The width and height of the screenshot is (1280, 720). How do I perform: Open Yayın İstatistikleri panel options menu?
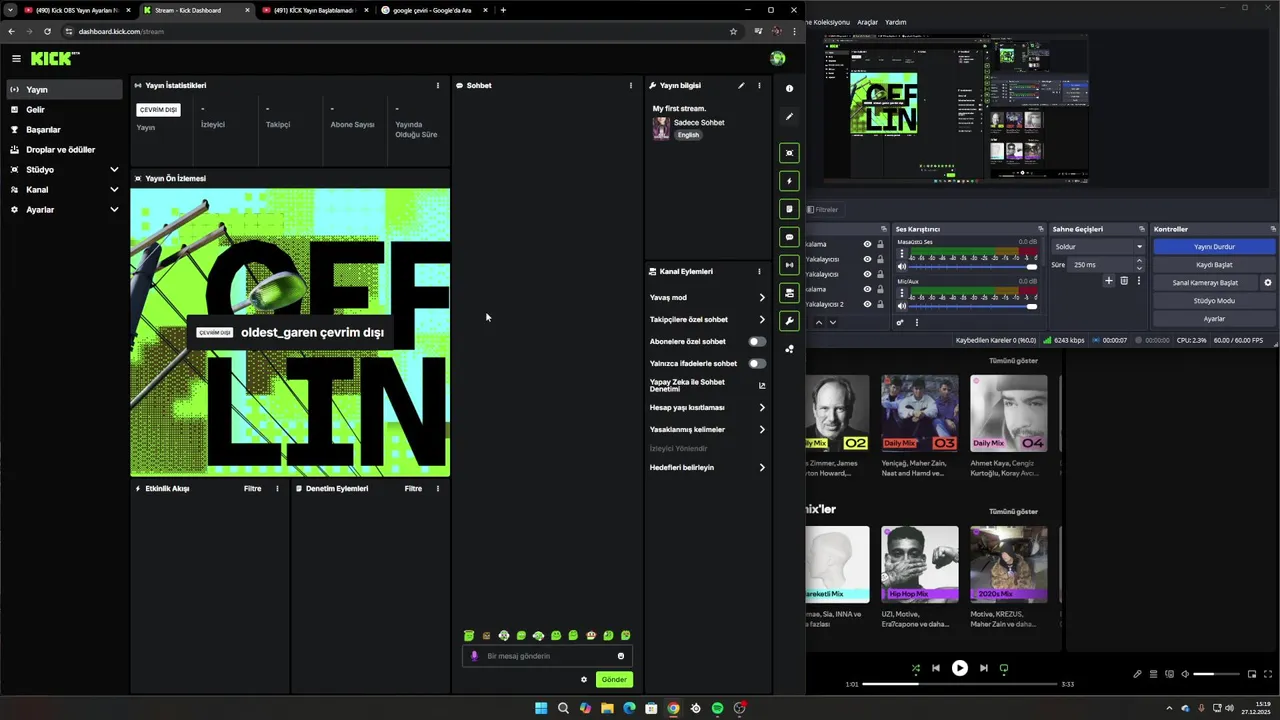pyautogui.click(x=437, y=86)
